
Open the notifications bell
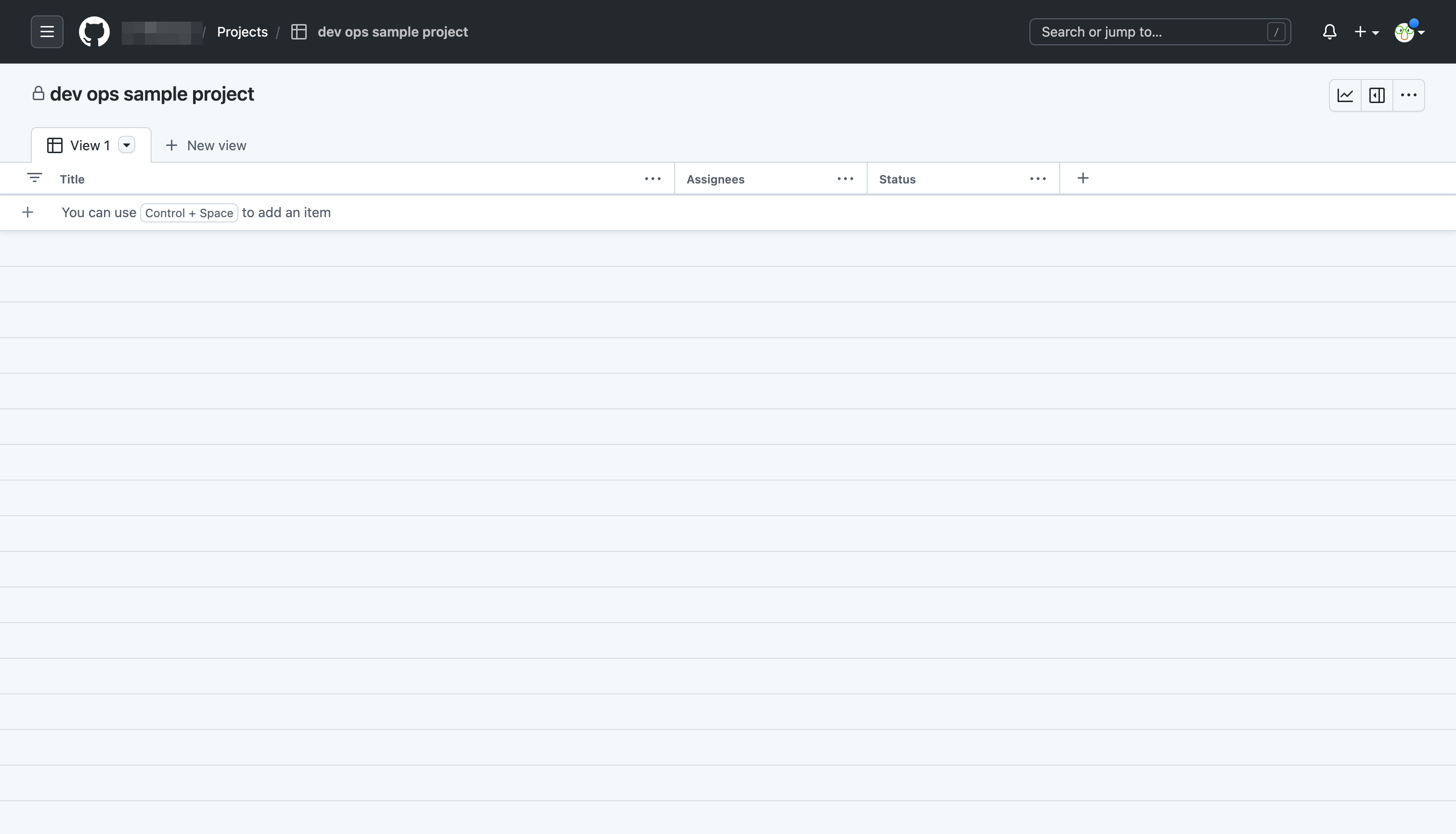[x=1329, y=31]
